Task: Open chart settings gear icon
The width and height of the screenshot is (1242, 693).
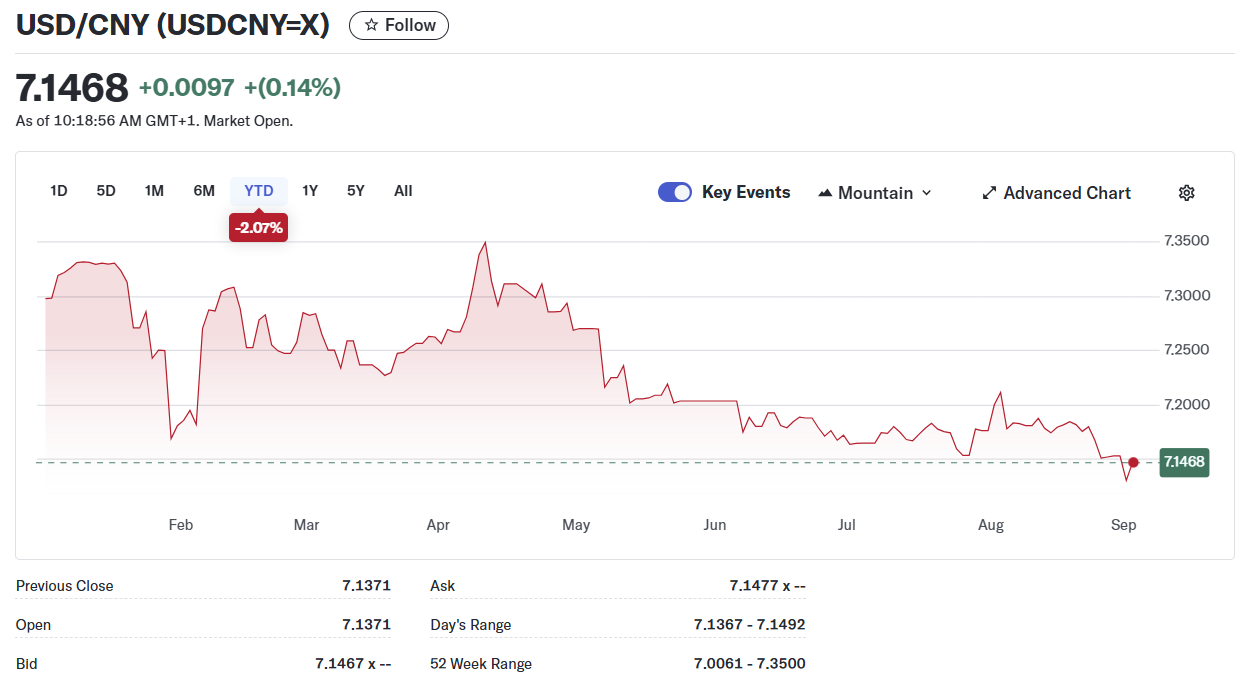Action: pyautogui.click(x=1187, y=193)
